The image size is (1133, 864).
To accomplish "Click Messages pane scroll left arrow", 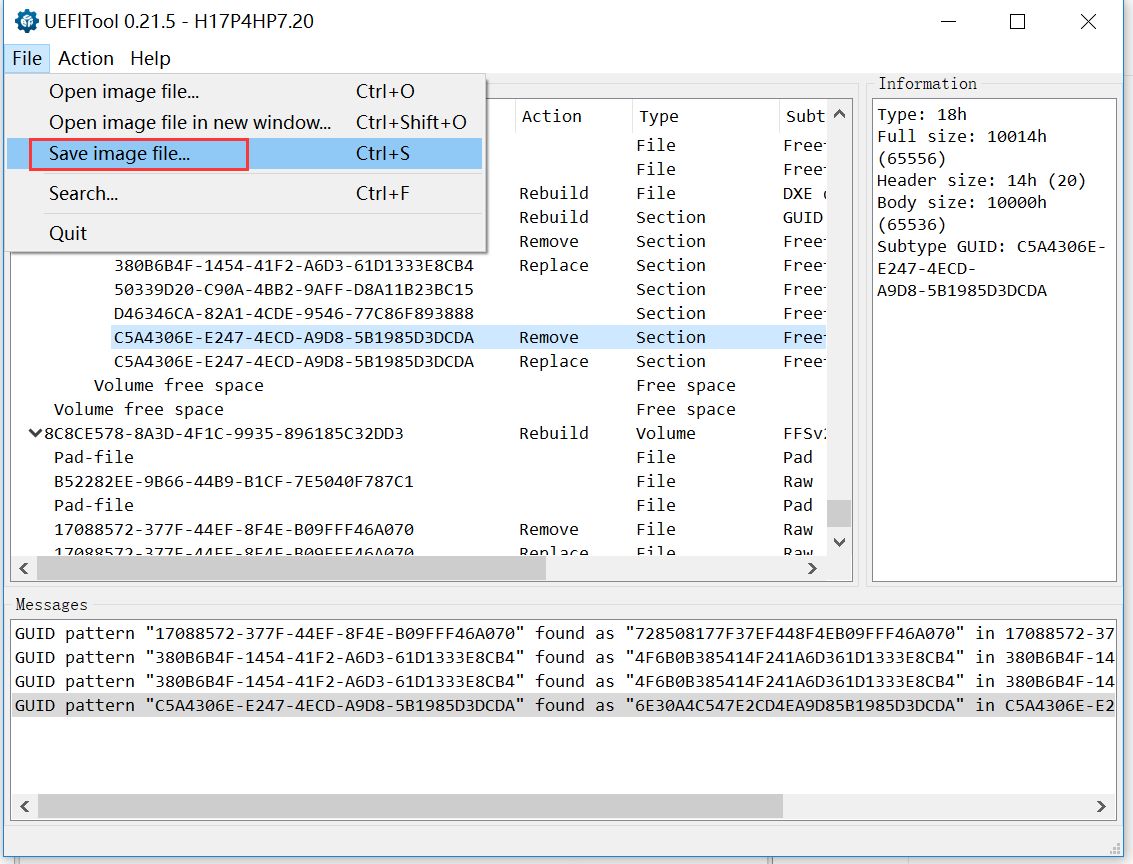I will [25, 806].
